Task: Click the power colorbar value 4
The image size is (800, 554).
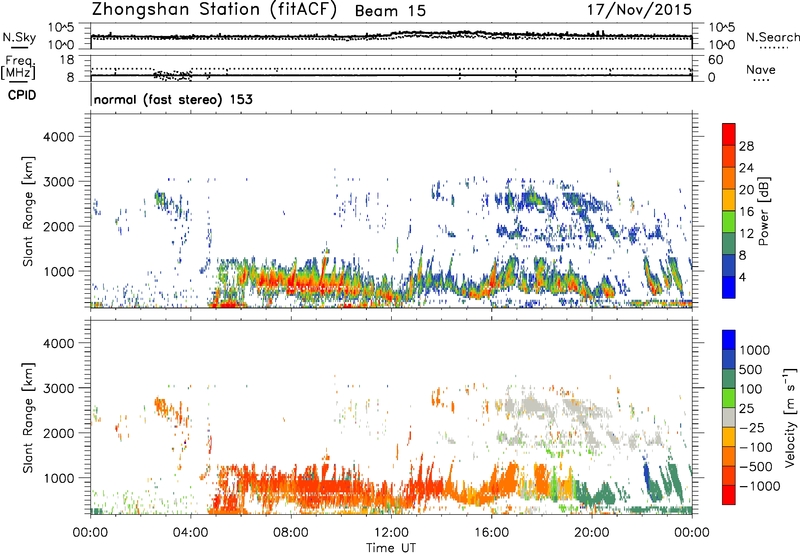Action: (x=742, y=277)
